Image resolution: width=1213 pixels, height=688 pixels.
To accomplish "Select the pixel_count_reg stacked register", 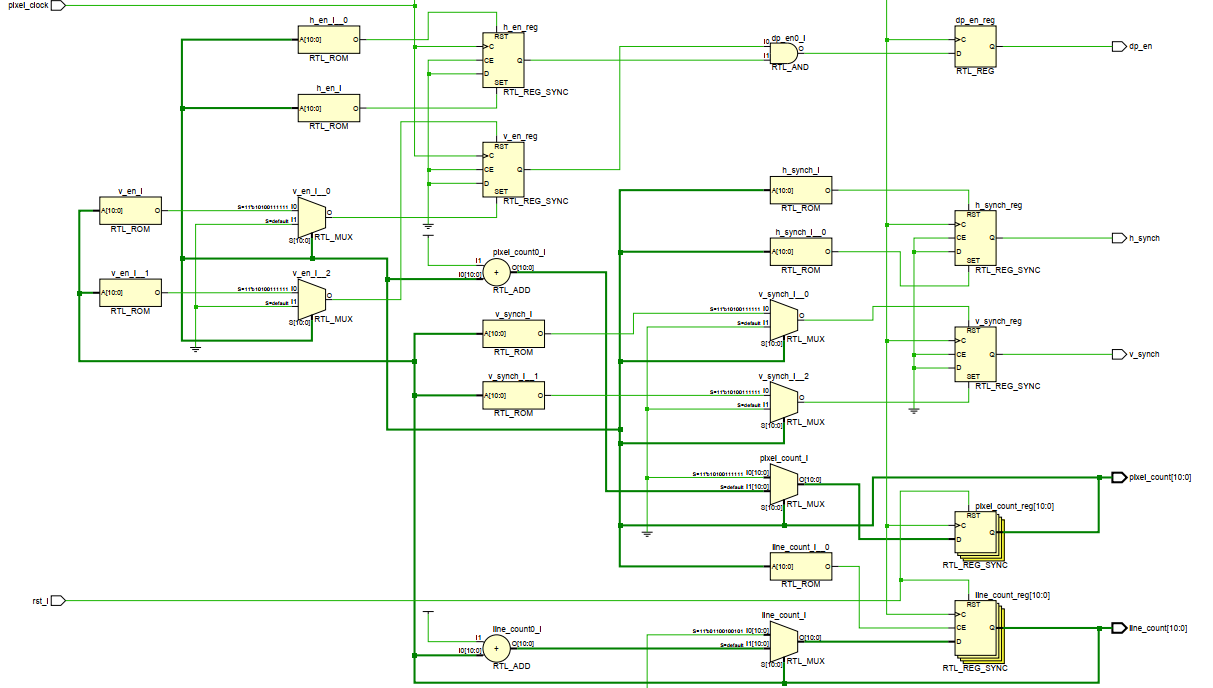I will tap(975, 530).
